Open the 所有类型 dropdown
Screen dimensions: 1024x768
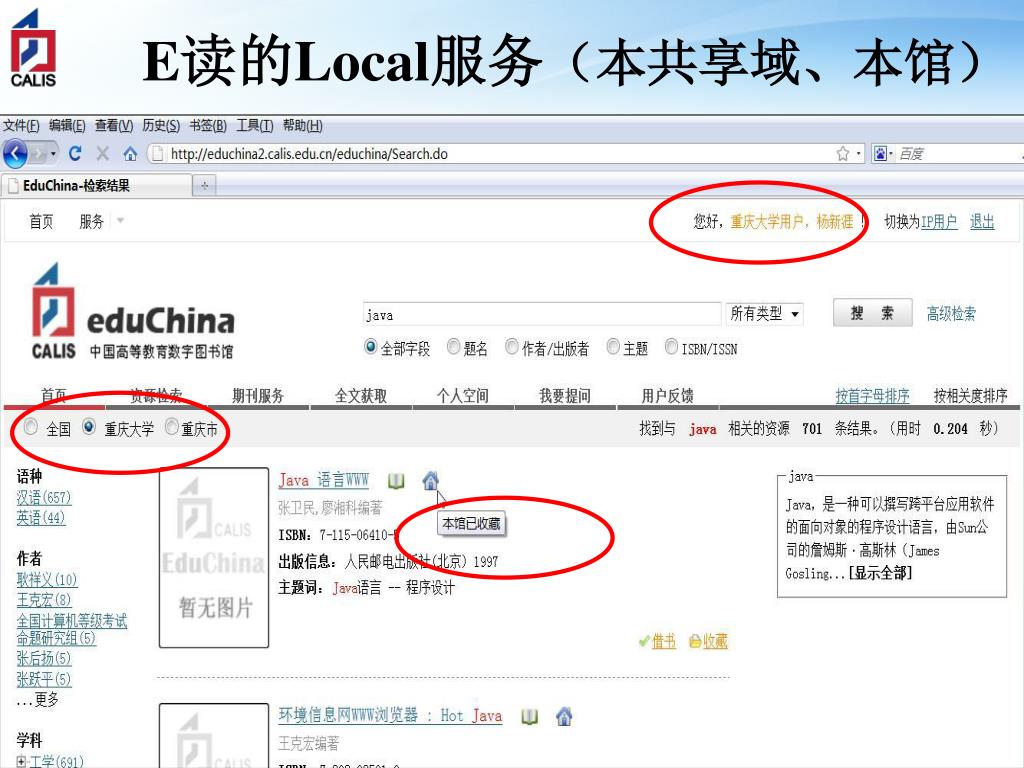764,314
